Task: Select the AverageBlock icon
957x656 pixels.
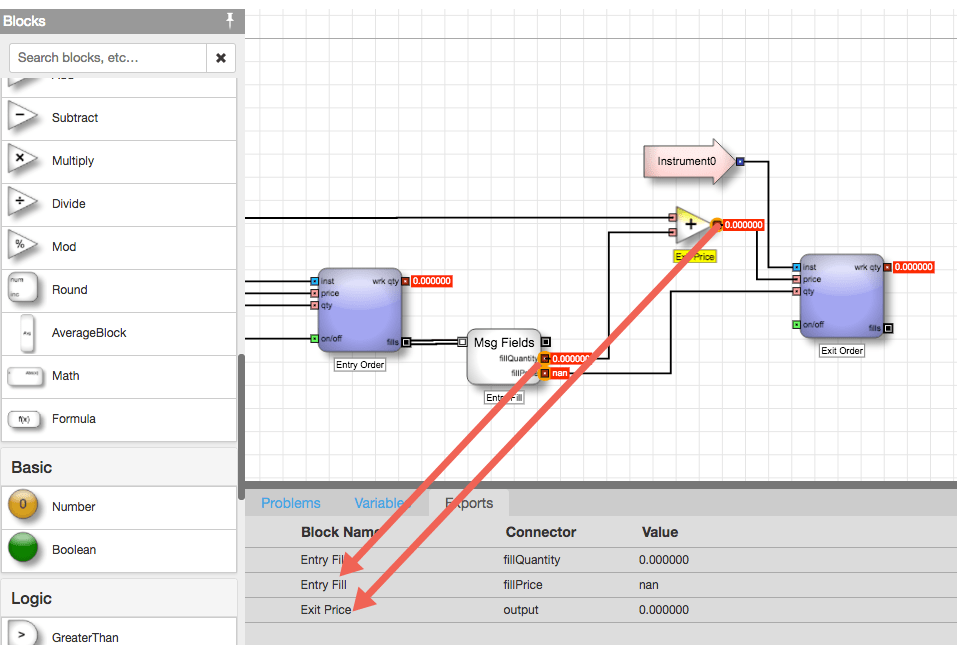Action: pyautogui.click(x=27, y=333)
